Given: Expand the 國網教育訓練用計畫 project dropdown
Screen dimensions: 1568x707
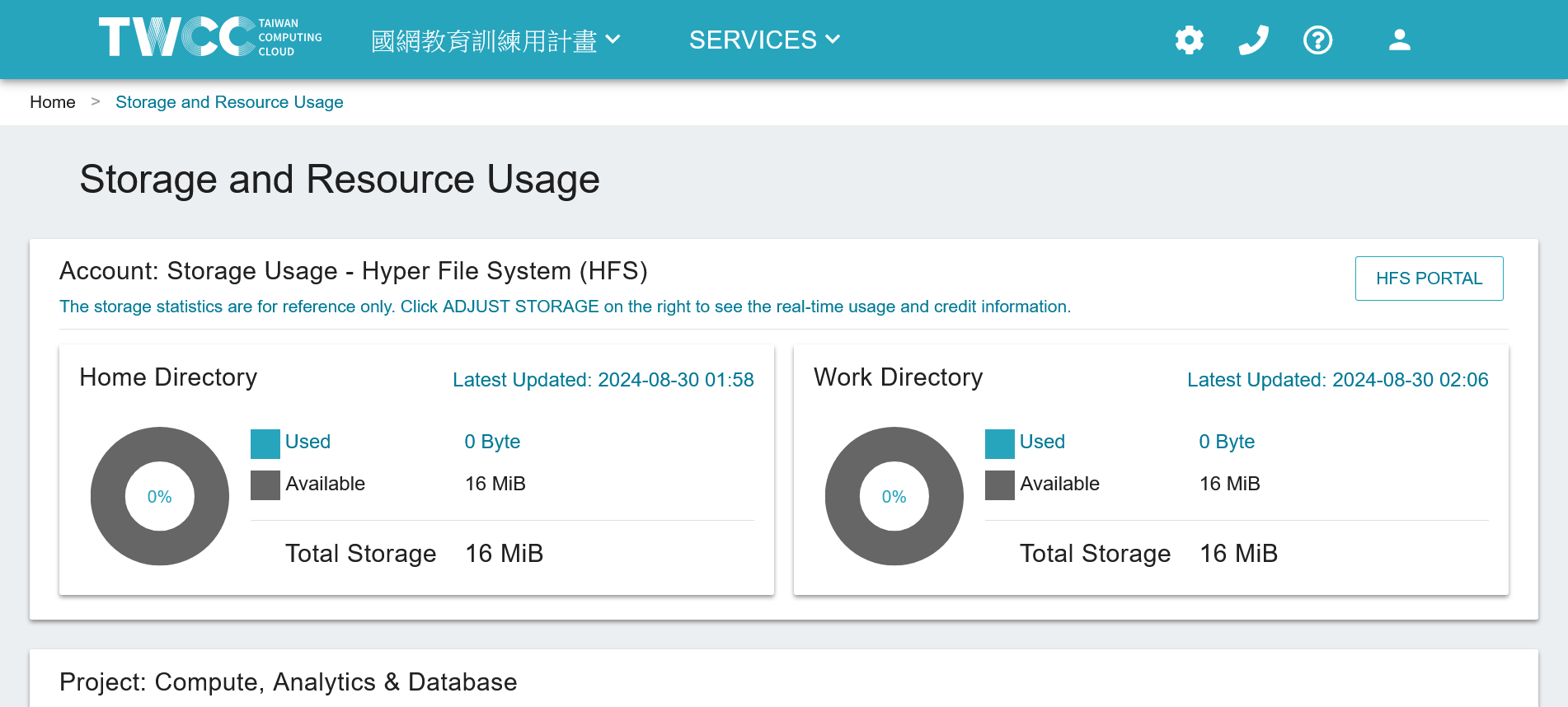Looking at the screenshot, I should click(x=495, y=40).
